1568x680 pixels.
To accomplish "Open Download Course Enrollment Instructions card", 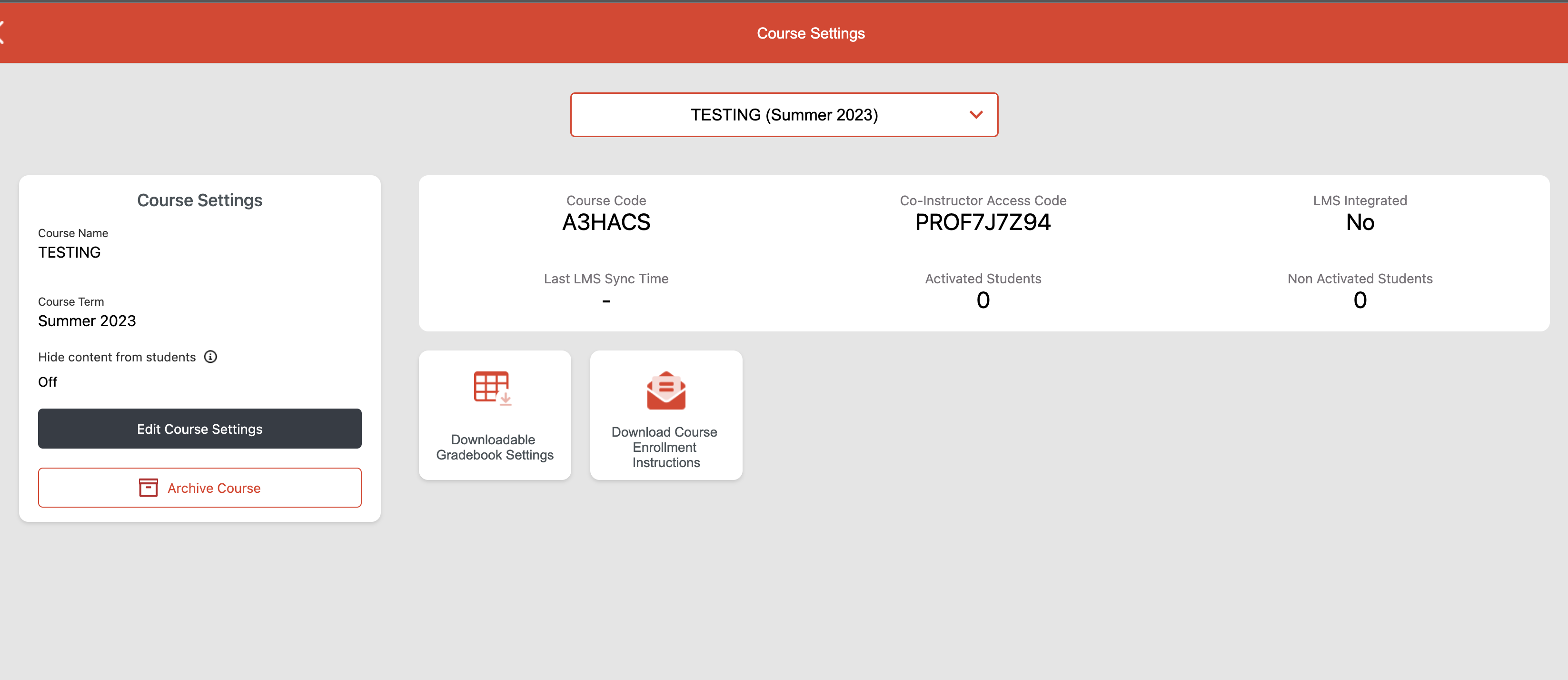I will [x=665, y=447].
